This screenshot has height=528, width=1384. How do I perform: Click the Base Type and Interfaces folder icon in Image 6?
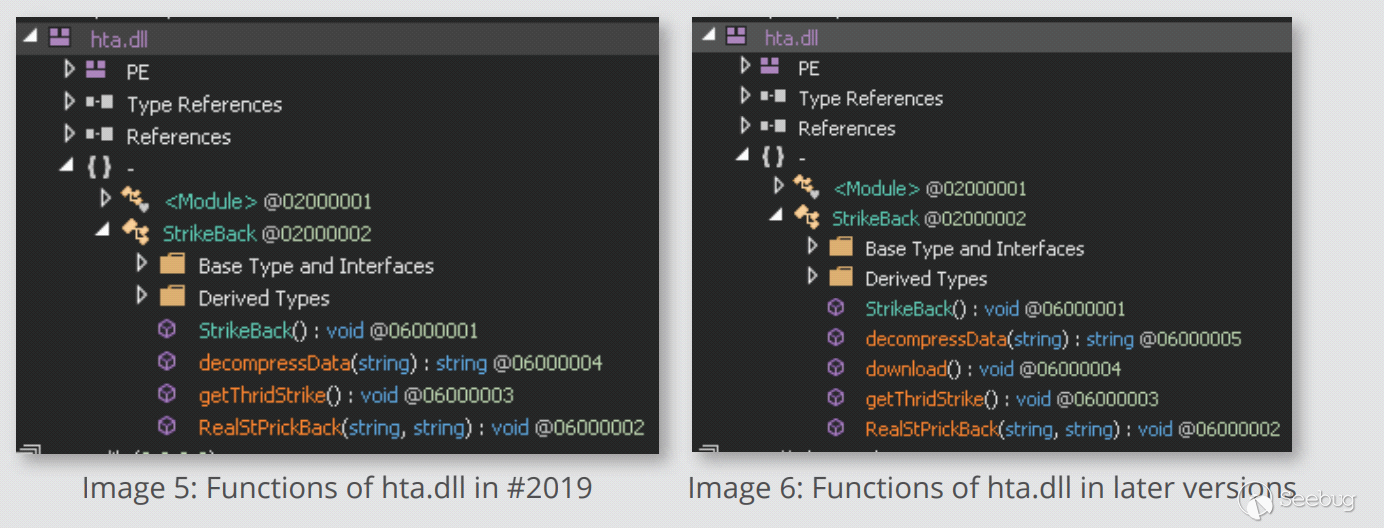841,248
